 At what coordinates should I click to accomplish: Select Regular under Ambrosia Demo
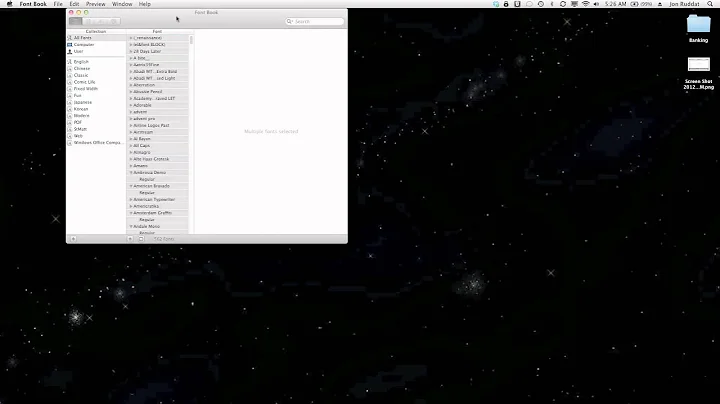[x=158, y=180]
